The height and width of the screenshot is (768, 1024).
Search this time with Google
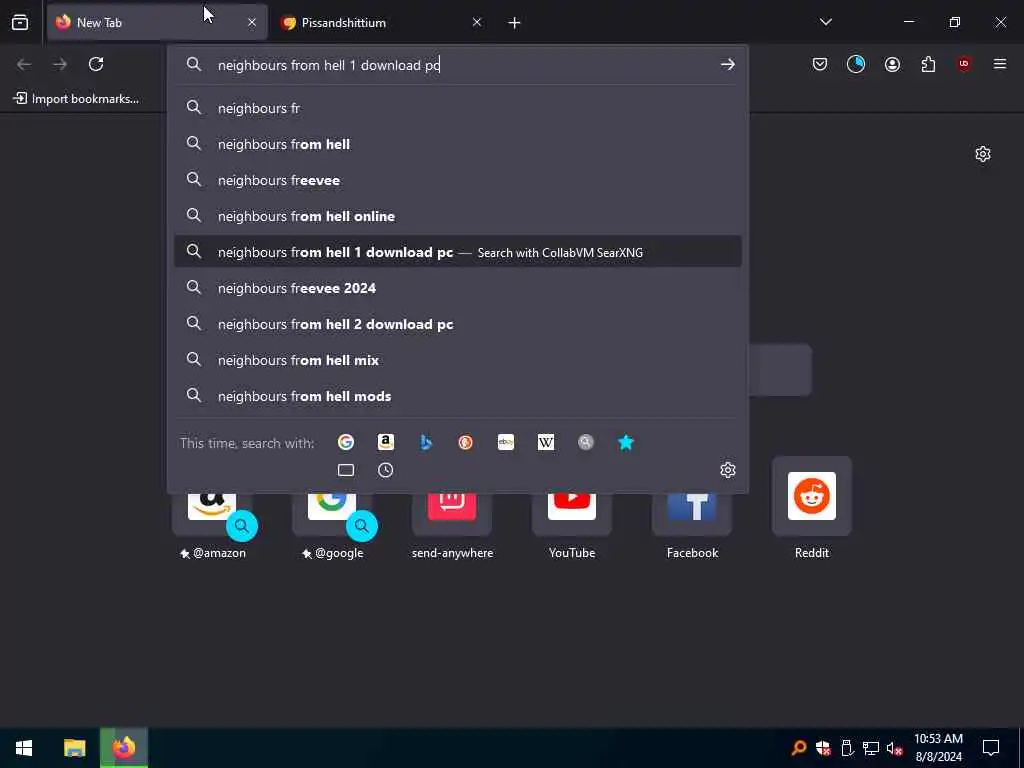[345, 443]
